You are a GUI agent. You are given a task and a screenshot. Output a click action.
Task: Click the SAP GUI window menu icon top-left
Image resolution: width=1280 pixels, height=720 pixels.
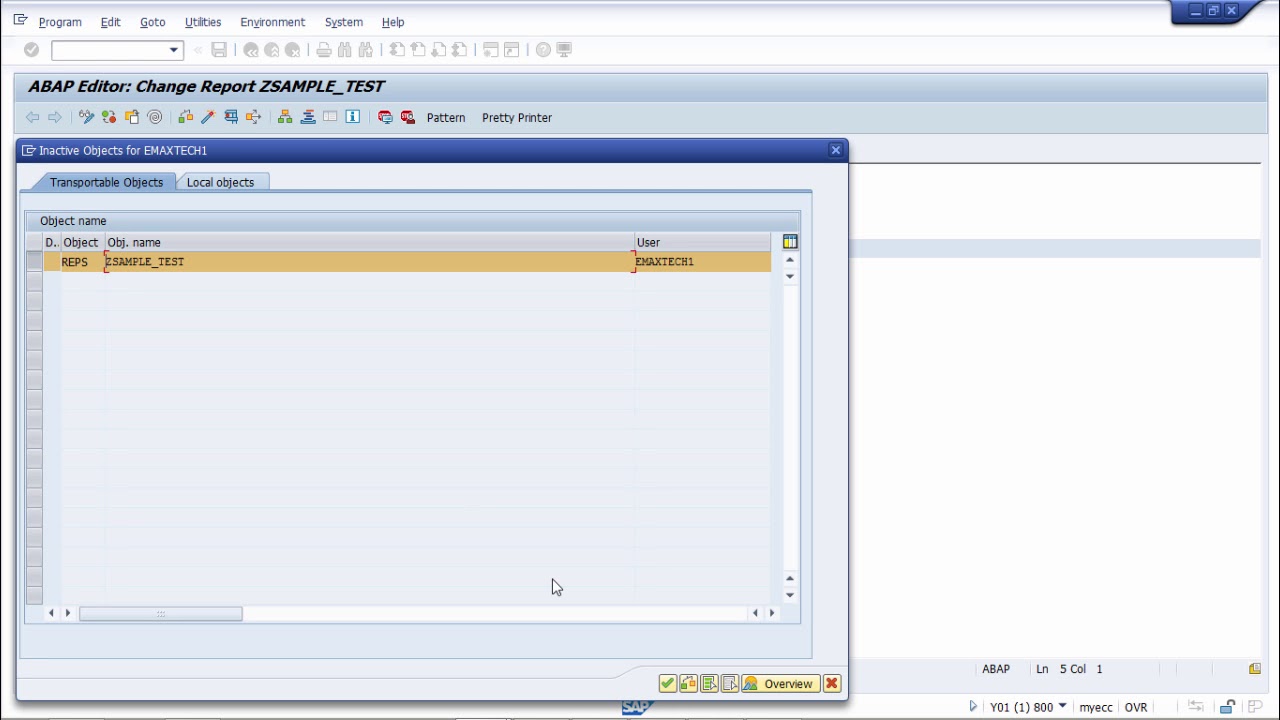[20, 20]
